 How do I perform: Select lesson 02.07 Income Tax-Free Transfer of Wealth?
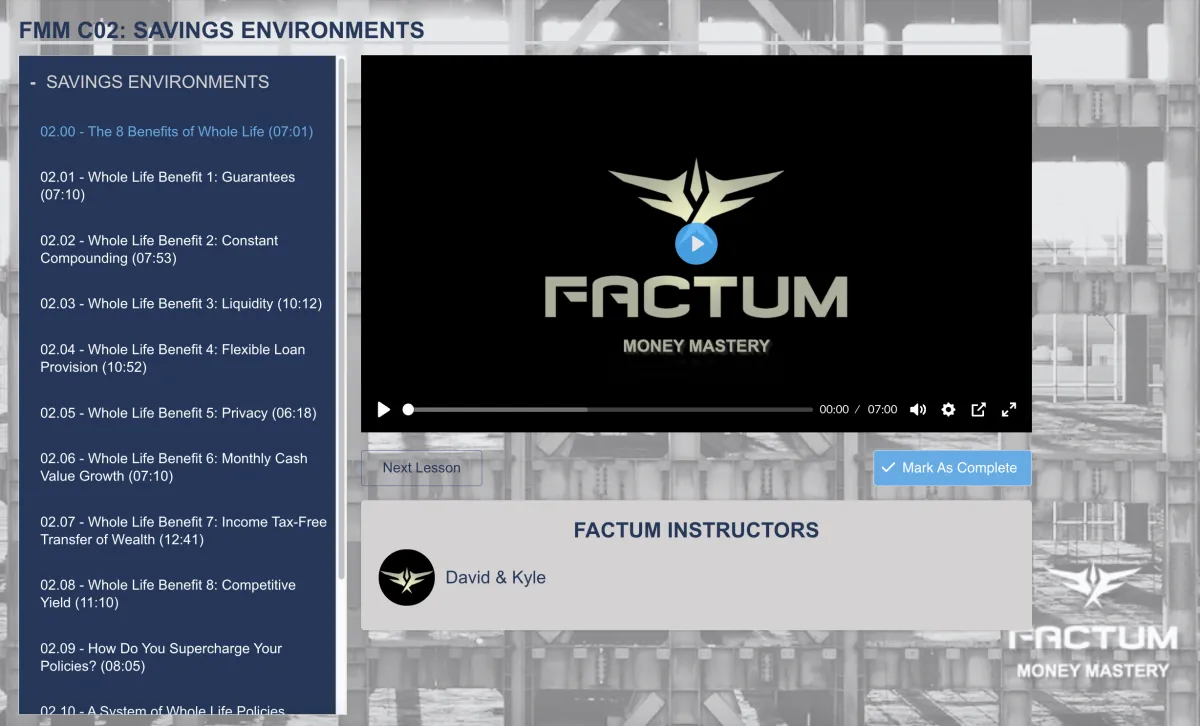(184, 530)
